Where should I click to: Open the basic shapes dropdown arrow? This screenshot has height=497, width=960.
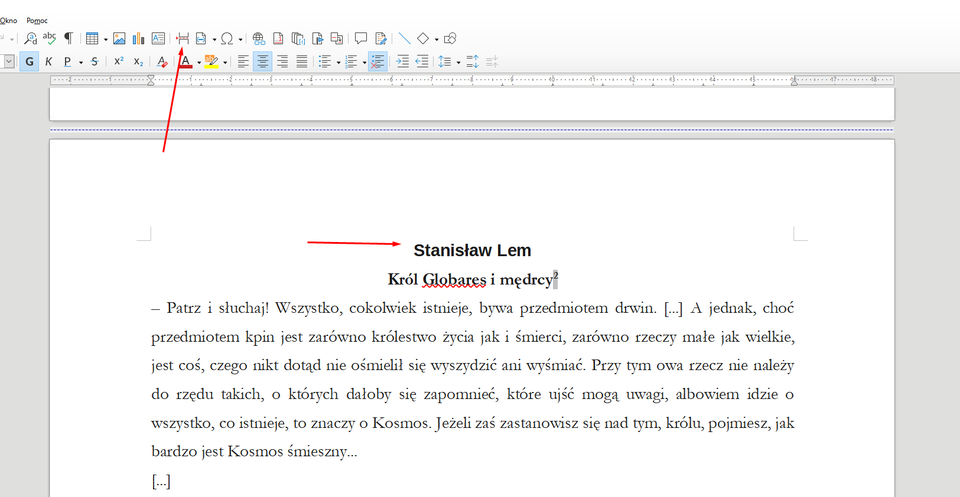point(437,39)
